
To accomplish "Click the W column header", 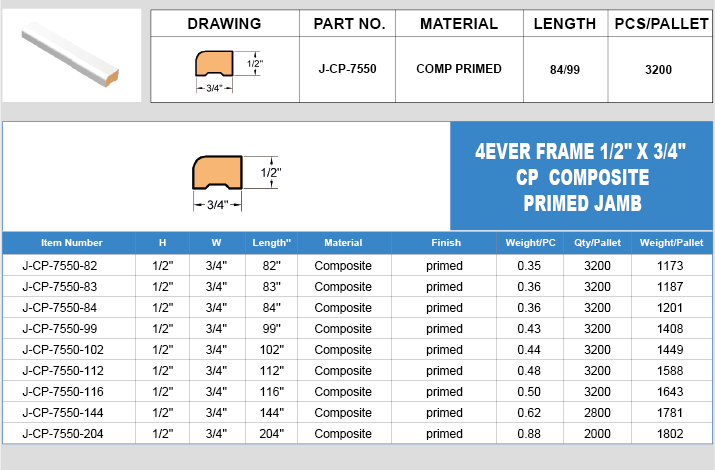I will [216, 243].
